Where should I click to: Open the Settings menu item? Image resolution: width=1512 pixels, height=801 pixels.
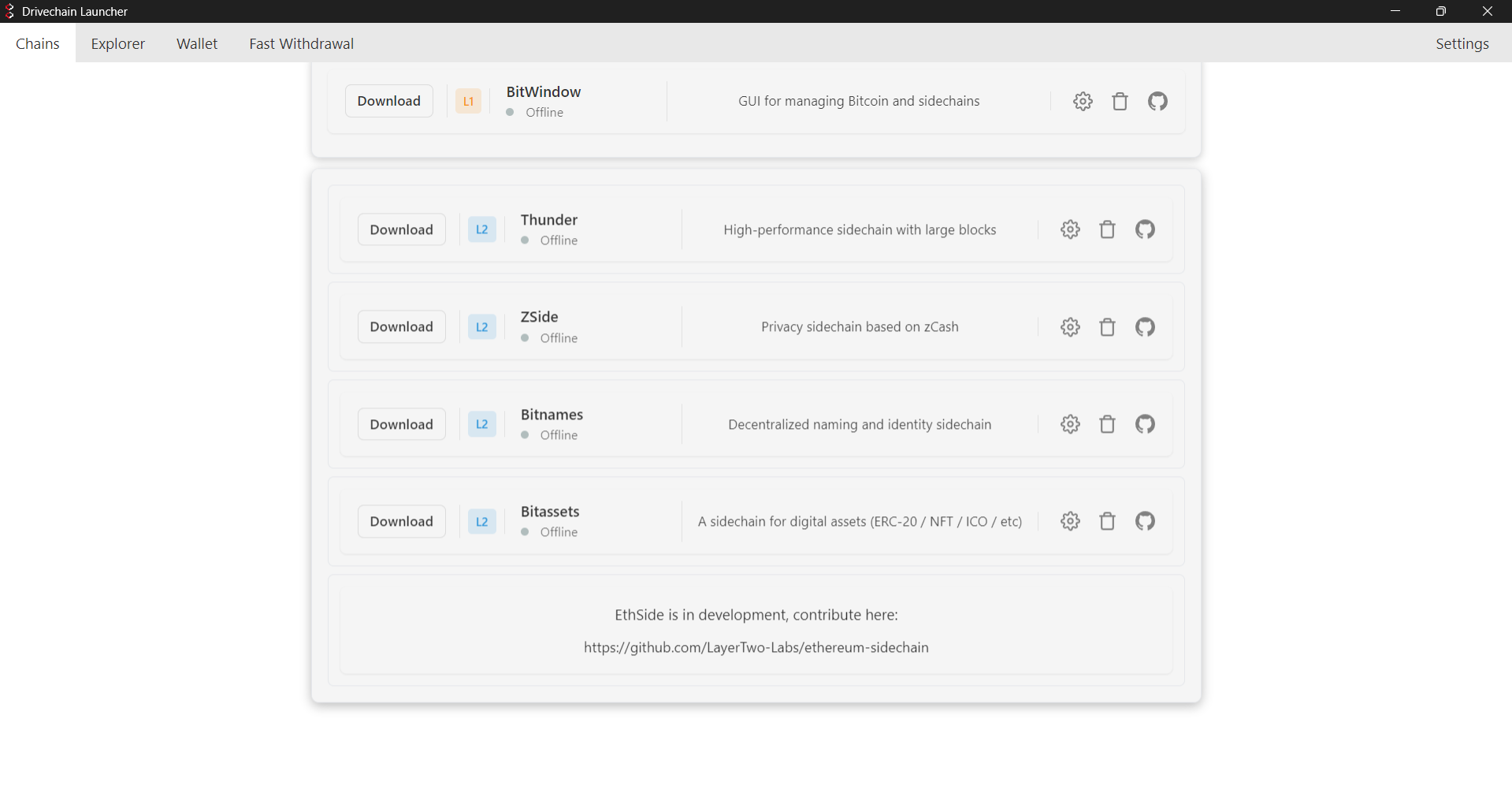[1462, 43]
